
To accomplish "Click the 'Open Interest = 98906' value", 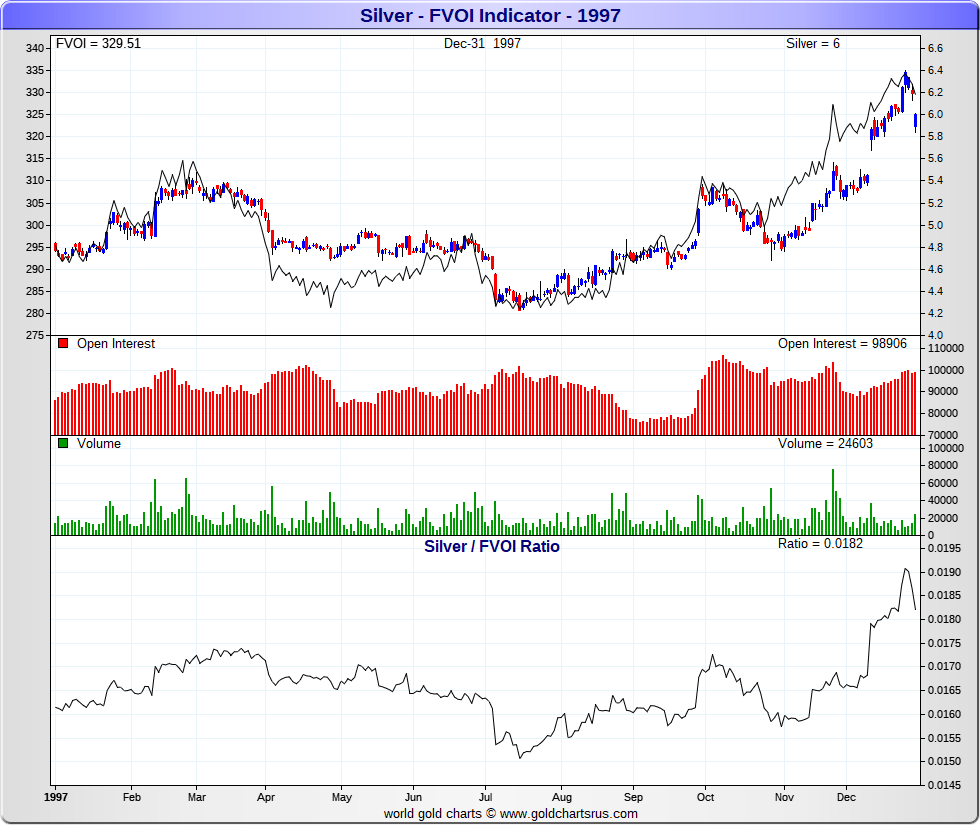I will tap(842, 343).
